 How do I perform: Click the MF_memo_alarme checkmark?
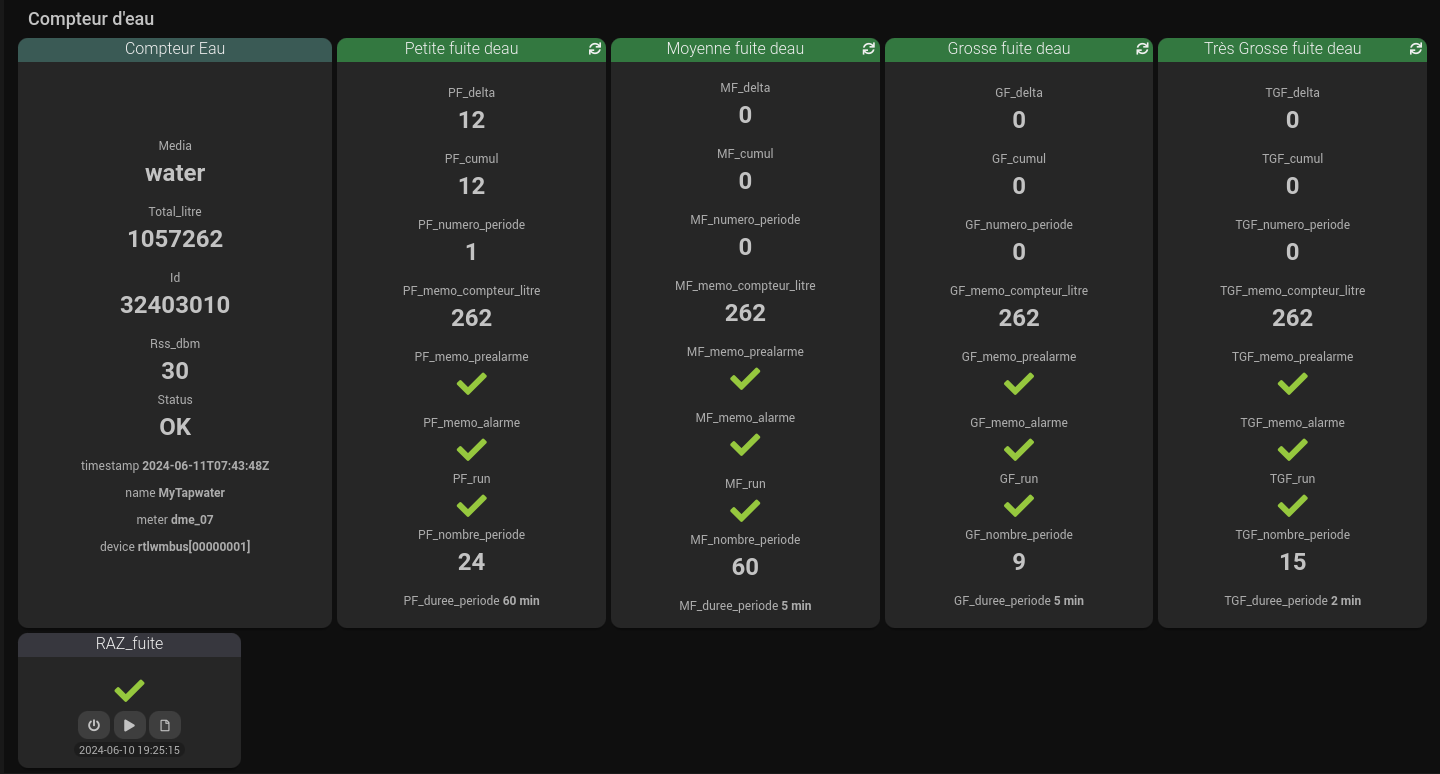point(745,444)
